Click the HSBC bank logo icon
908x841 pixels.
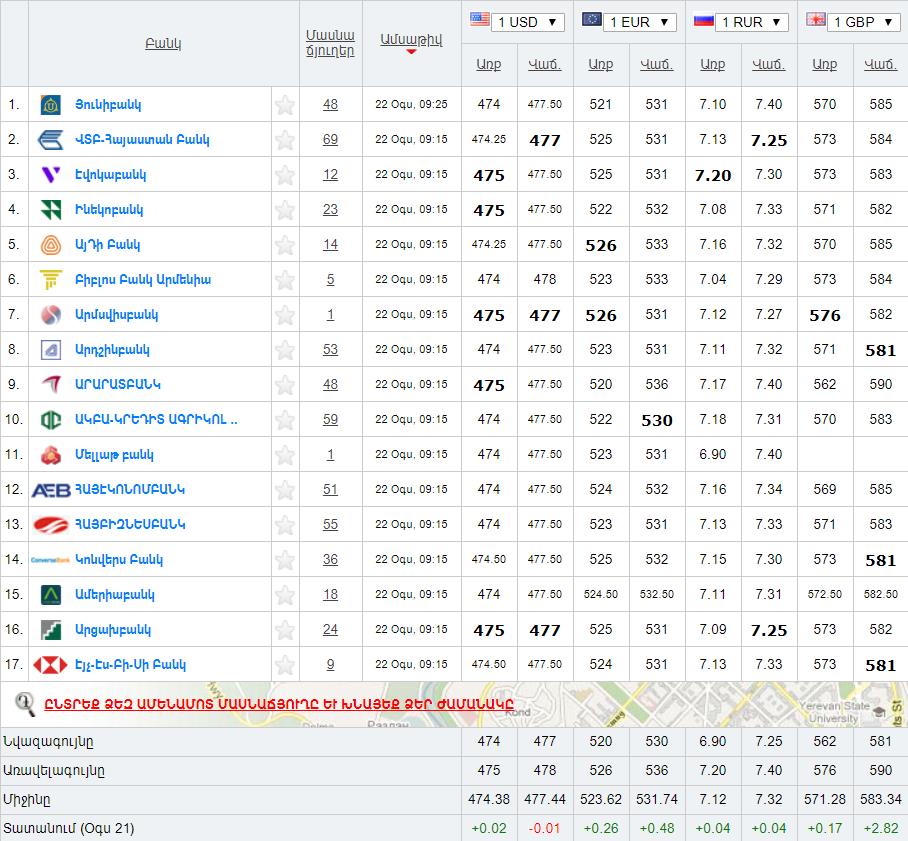click(50, 665)
